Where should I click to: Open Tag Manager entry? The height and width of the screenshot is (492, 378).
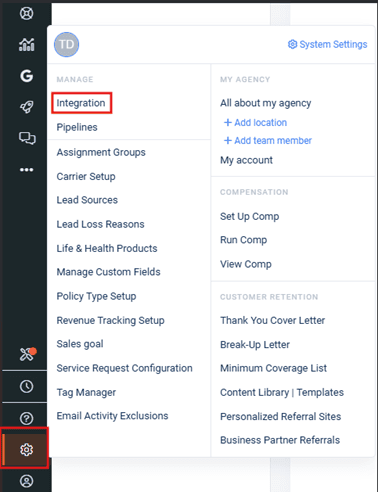(86, 392)
